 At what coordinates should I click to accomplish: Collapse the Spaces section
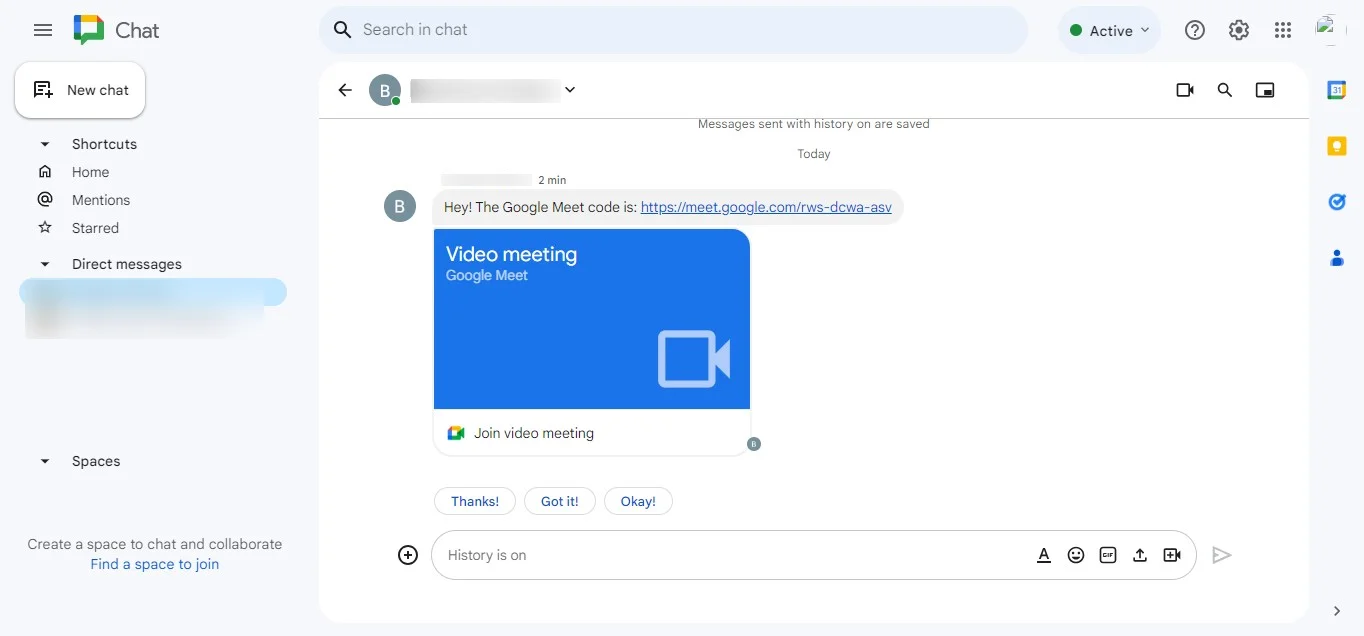(44, 461)
